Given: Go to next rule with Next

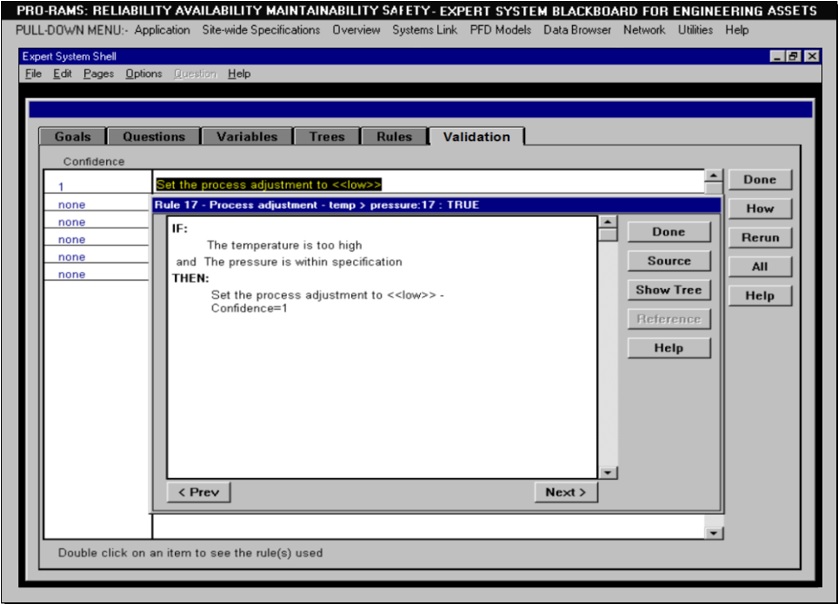Looking at the screenshot, I should point(566,492).
